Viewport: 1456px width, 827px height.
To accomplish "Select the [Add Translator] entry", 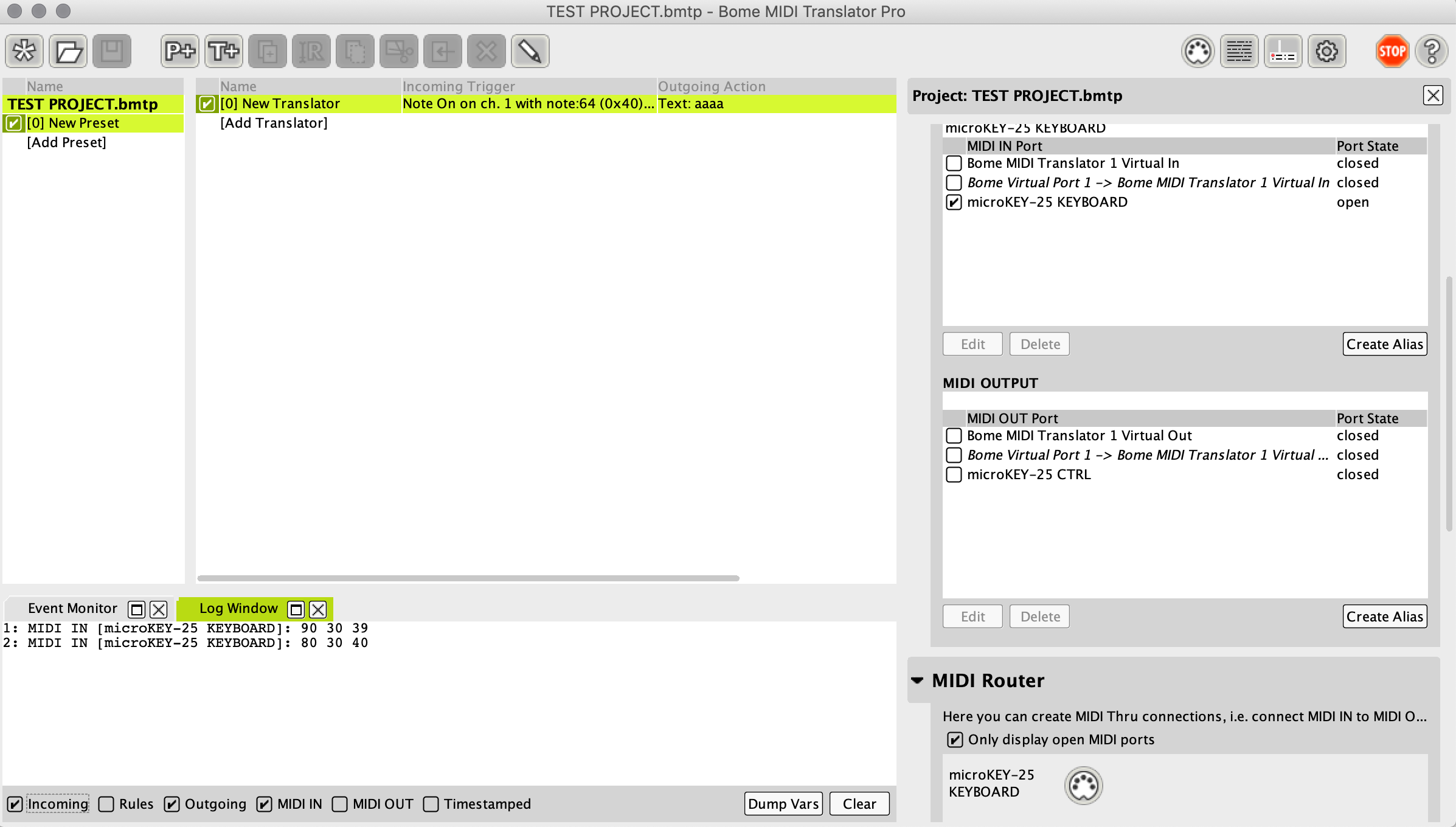I will [274, 123].
